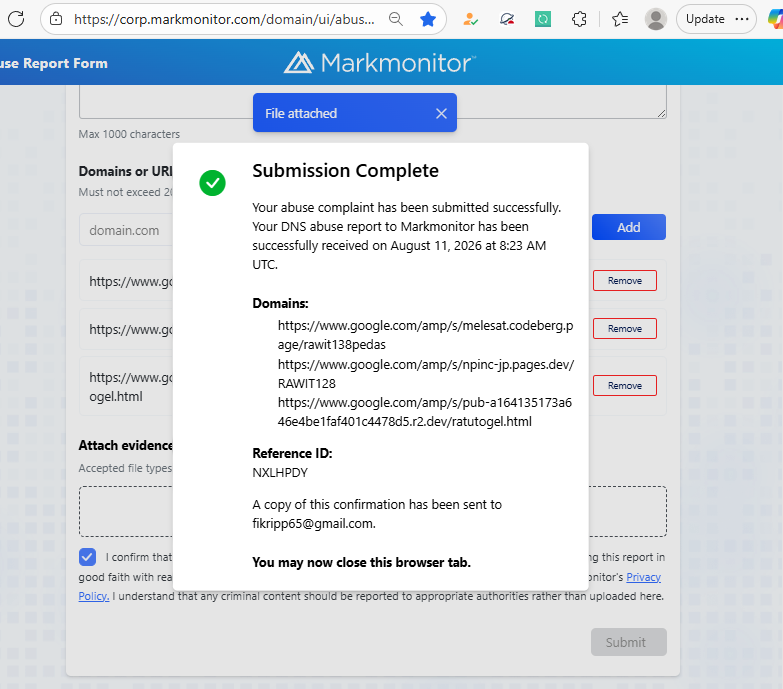783x689 pixels.
Task: Open the puzzle-piece Extensions icon
Action: click(x=579, y=19)
